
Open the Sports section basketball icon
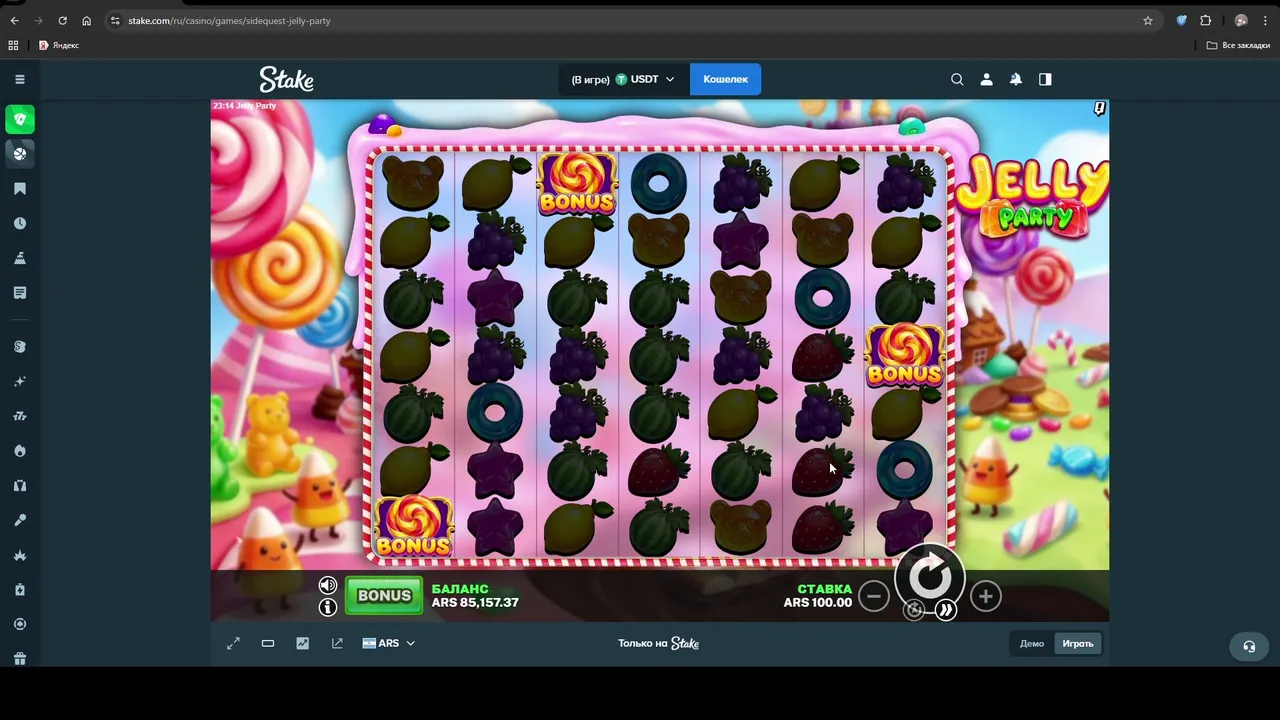click(20, 153)
